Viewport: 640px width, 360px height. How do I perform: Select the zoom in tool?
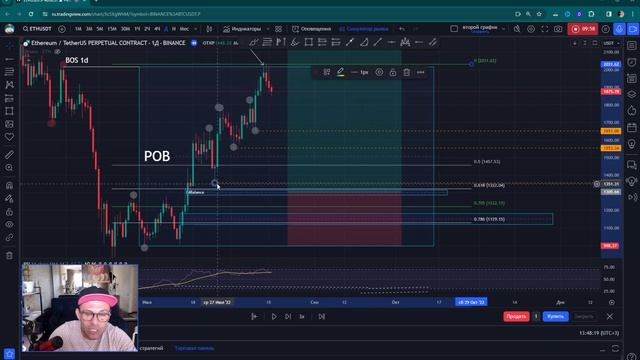point(9,168)
